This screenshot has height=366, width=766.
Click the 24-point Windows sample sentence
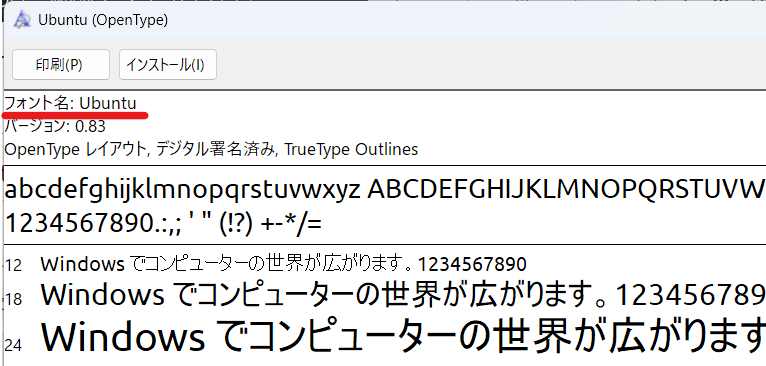(403, 336)
